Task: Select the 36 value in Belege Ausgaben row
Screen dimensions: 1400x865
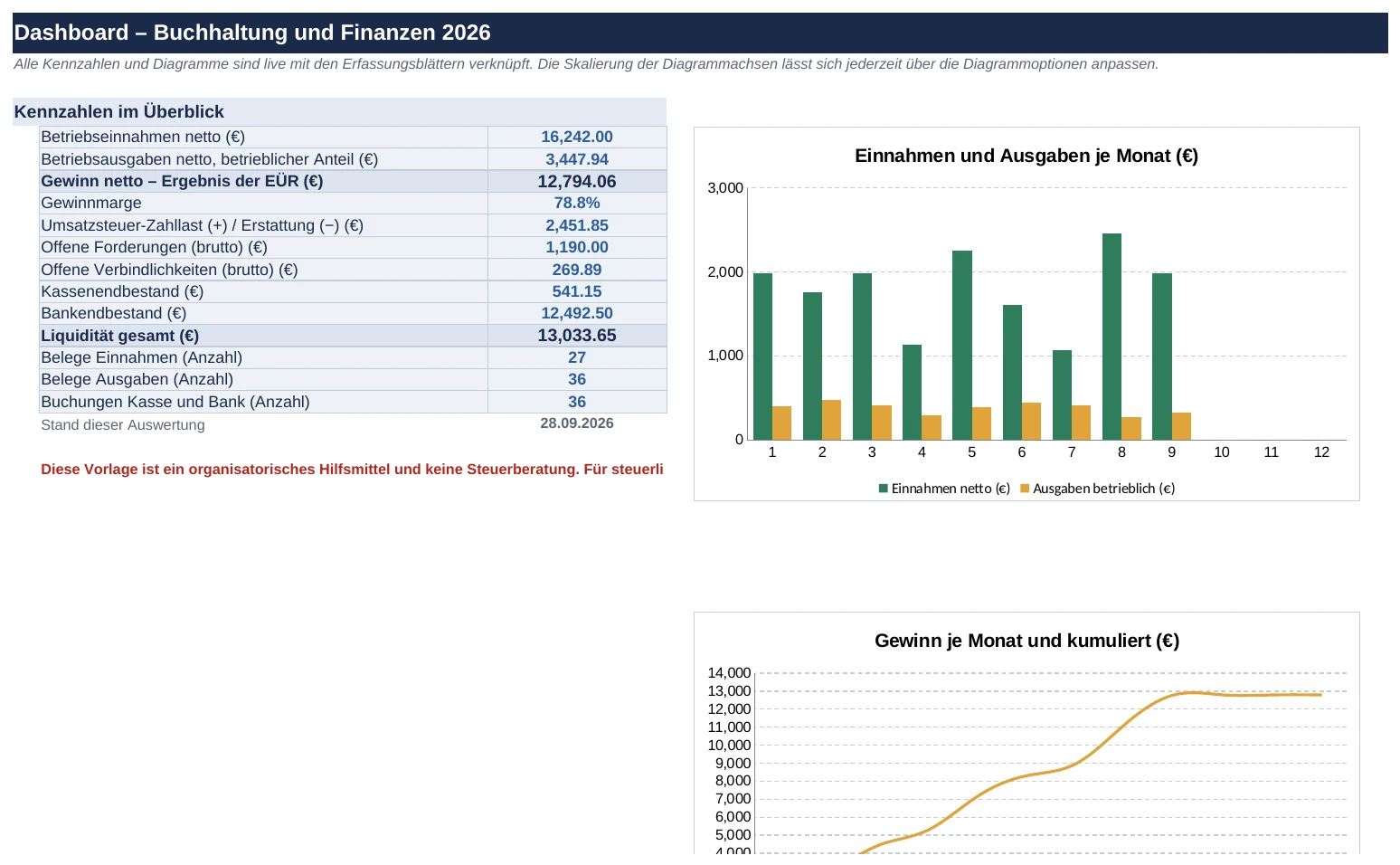Action: [x=577, y=379]
